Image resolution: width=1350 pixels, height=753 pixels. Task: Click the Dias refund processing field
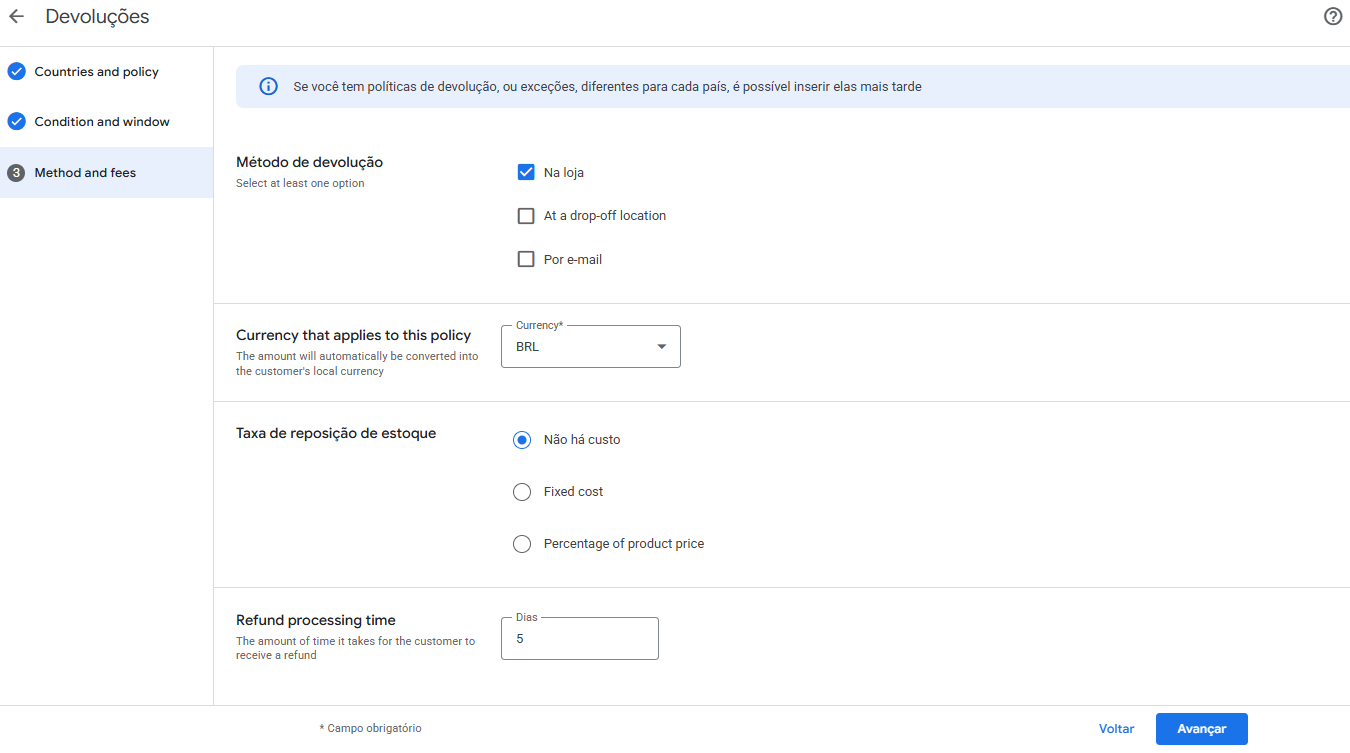click(x=580, y=639)
